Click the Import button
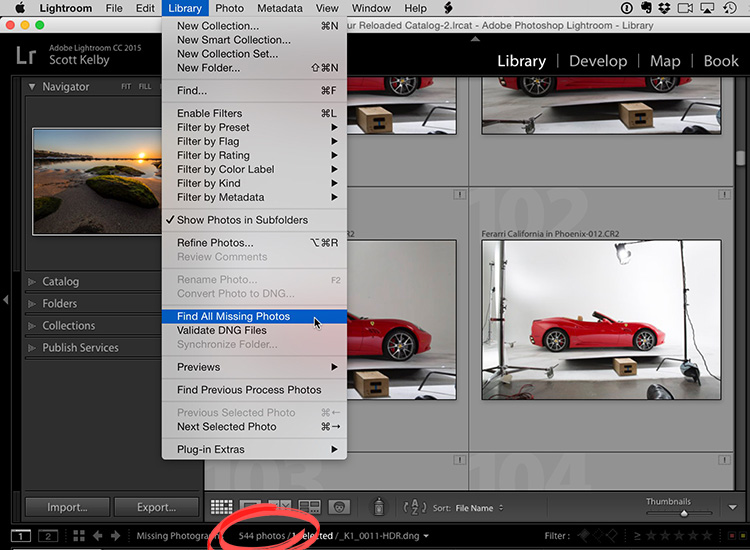 point(67,507)
